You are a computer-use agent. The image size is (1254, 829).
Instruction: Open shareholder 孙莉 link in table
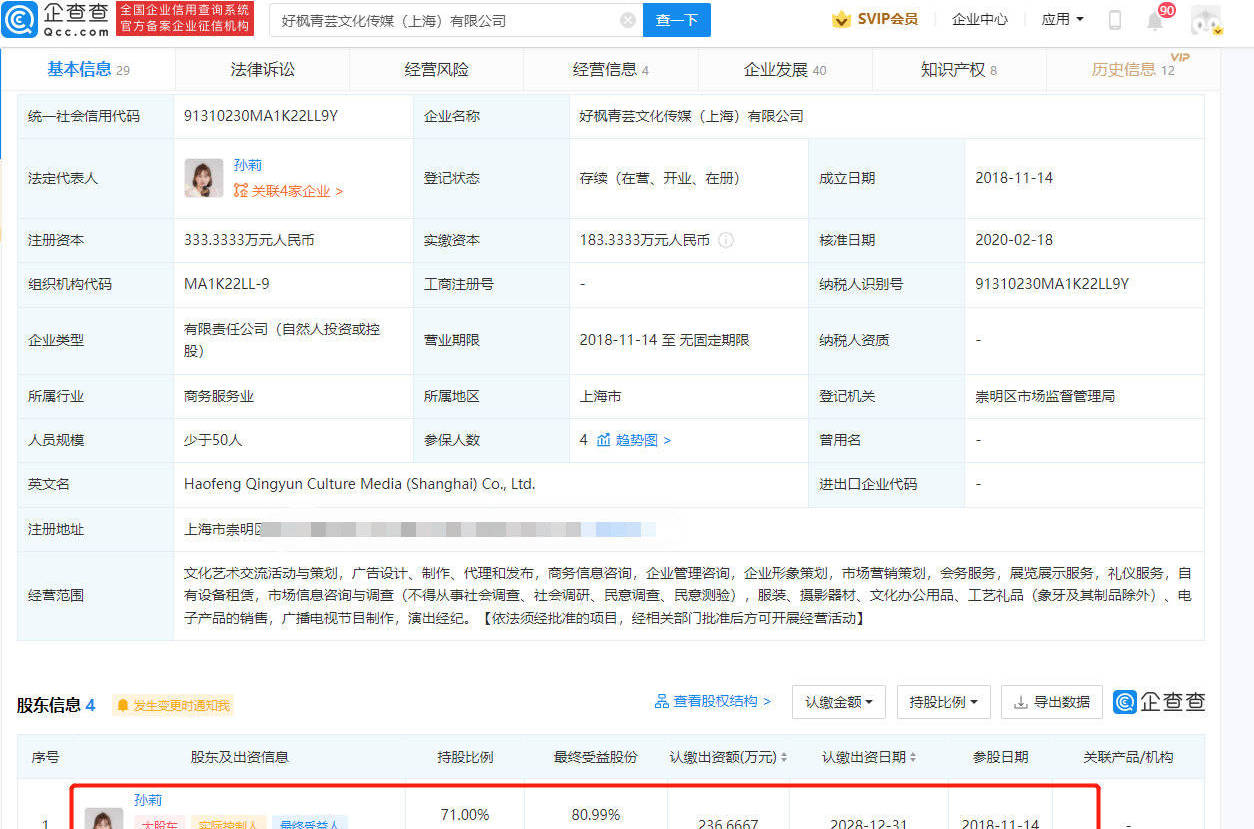click(x=148, y=800)
